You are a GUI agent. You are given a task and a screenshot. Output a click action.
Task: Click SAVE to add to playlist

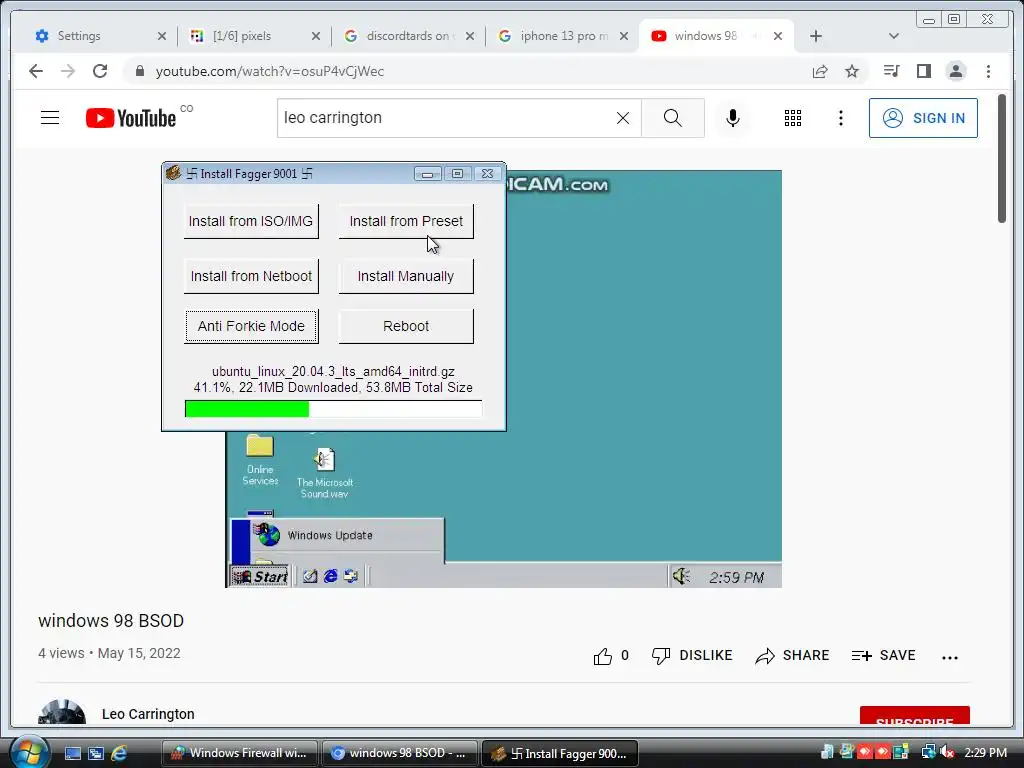(883, 656)
